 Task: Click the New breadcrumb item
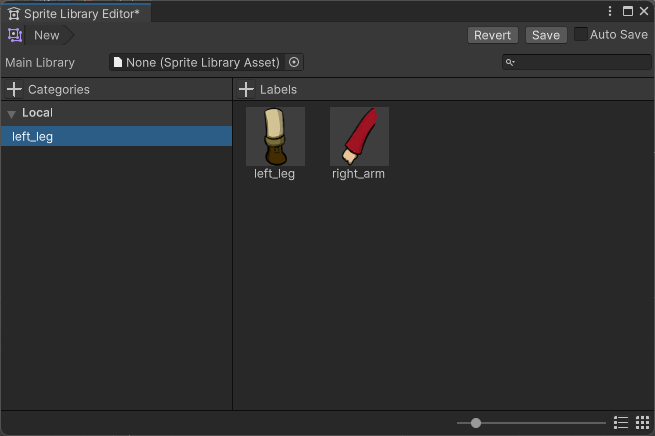point(46,35)
